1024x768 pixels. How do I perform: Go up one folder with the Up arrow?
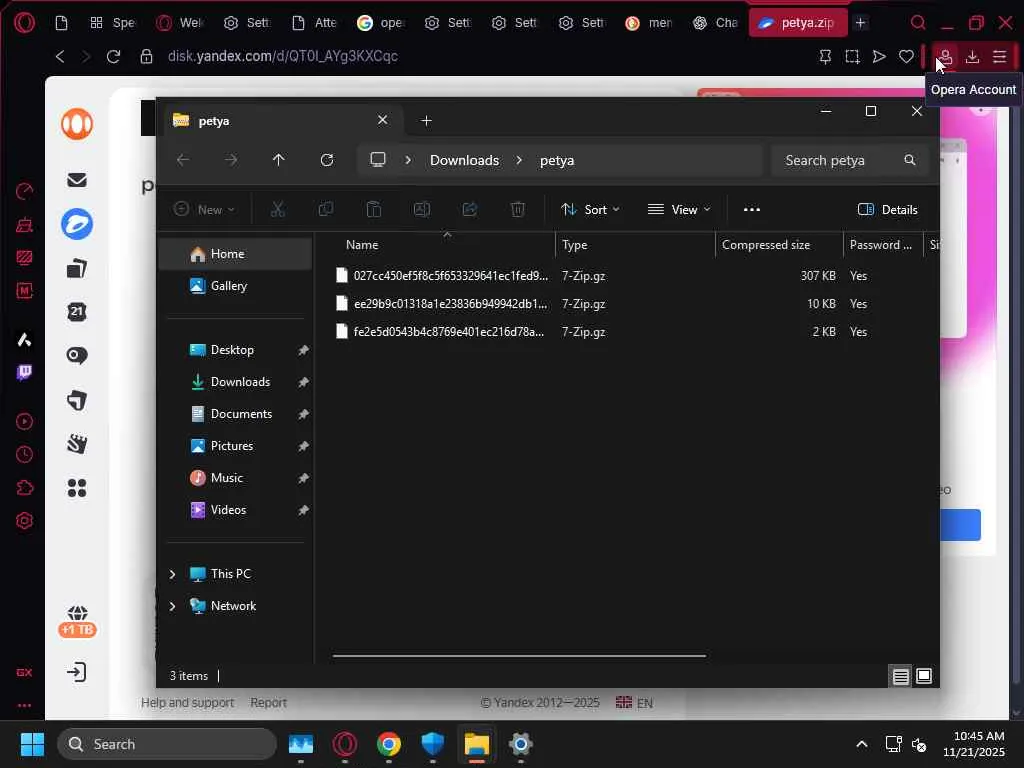278,160
